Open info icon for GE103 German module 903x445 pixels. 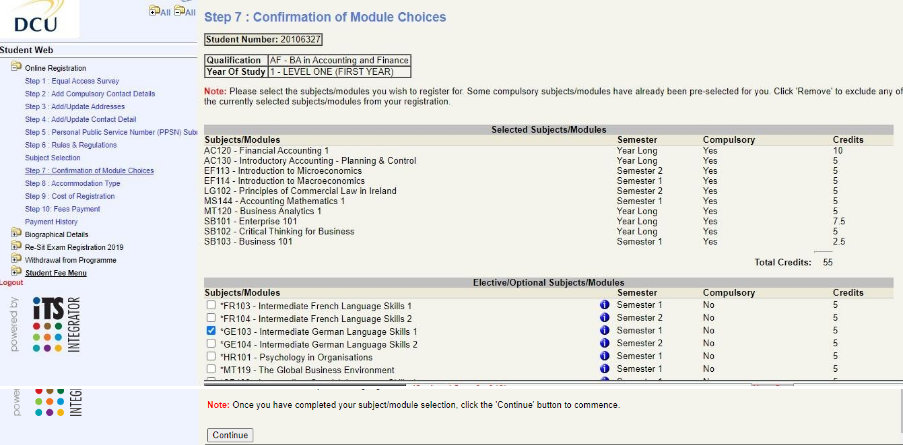click(x=604, y=330)
